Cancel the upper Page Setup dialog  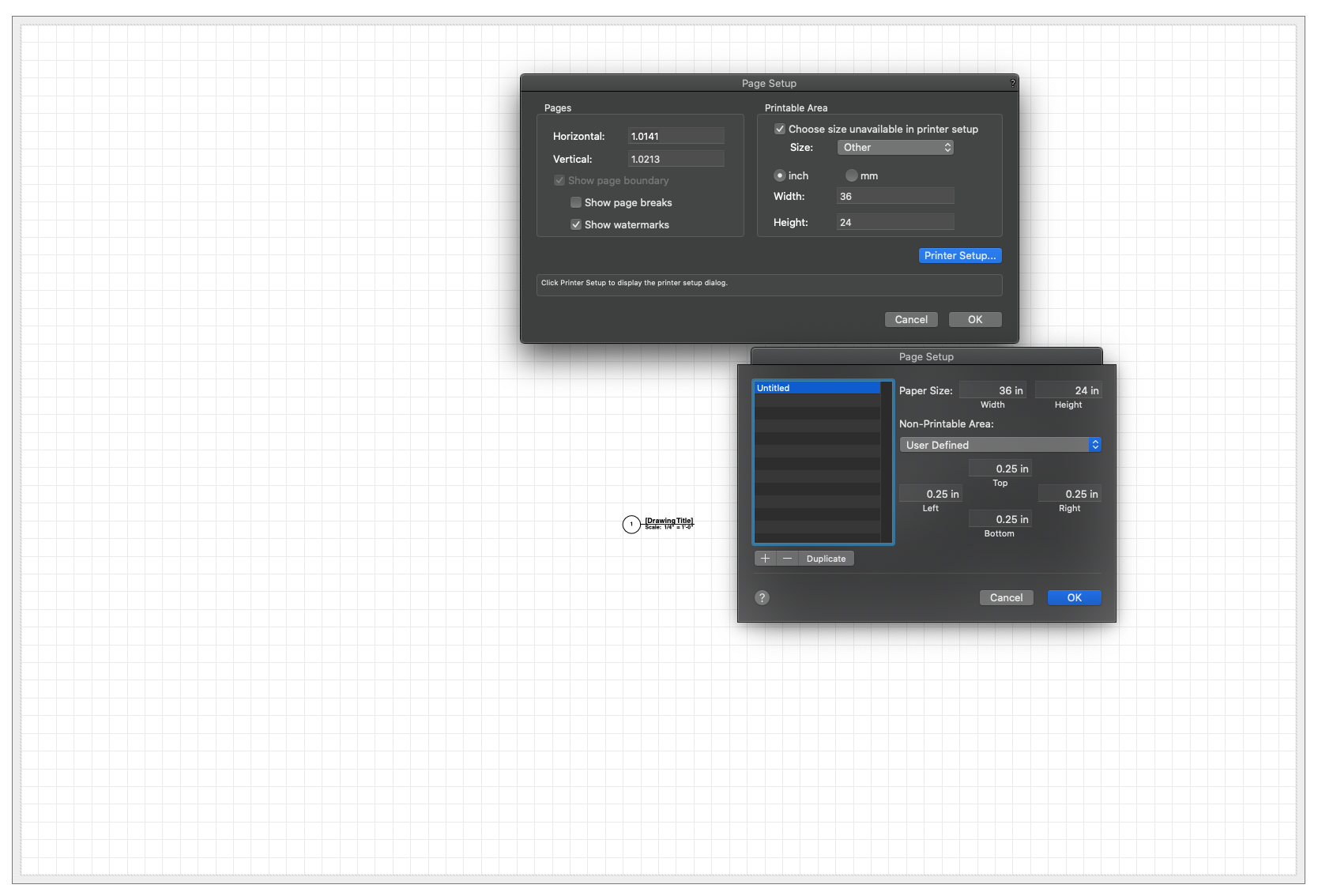click(910, 319)
